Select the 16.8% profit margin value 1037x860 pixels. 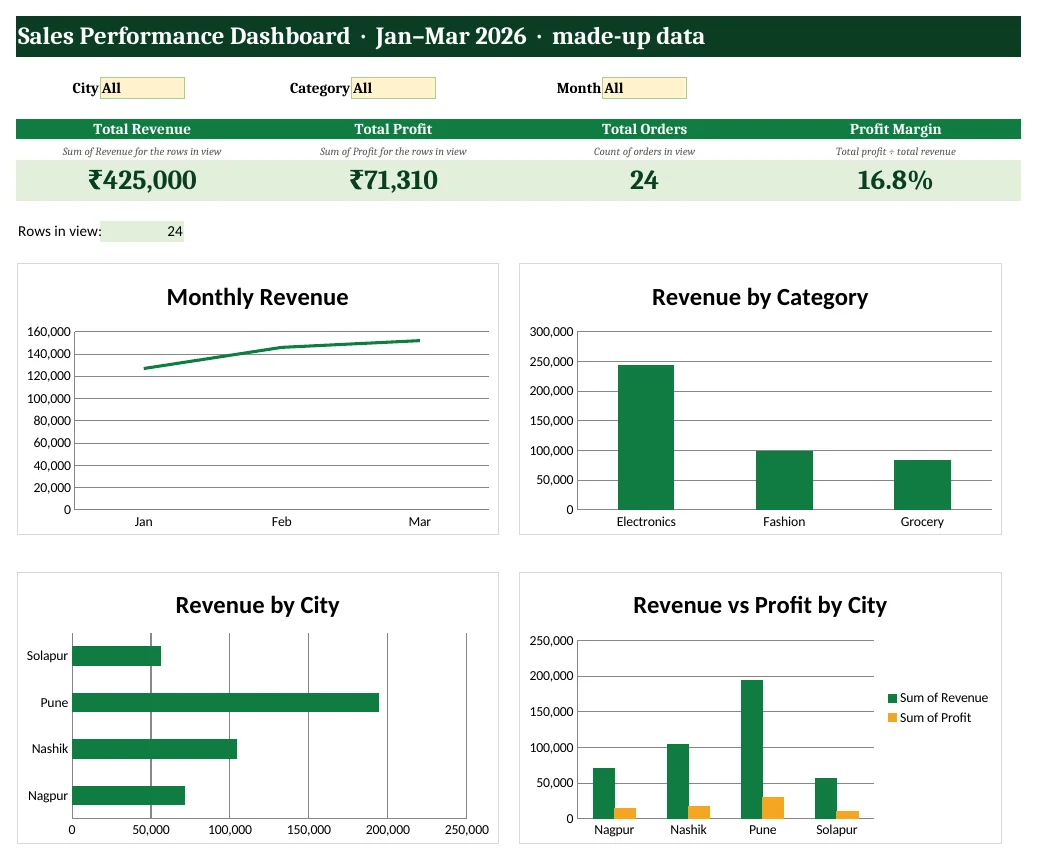pos(895,180)
